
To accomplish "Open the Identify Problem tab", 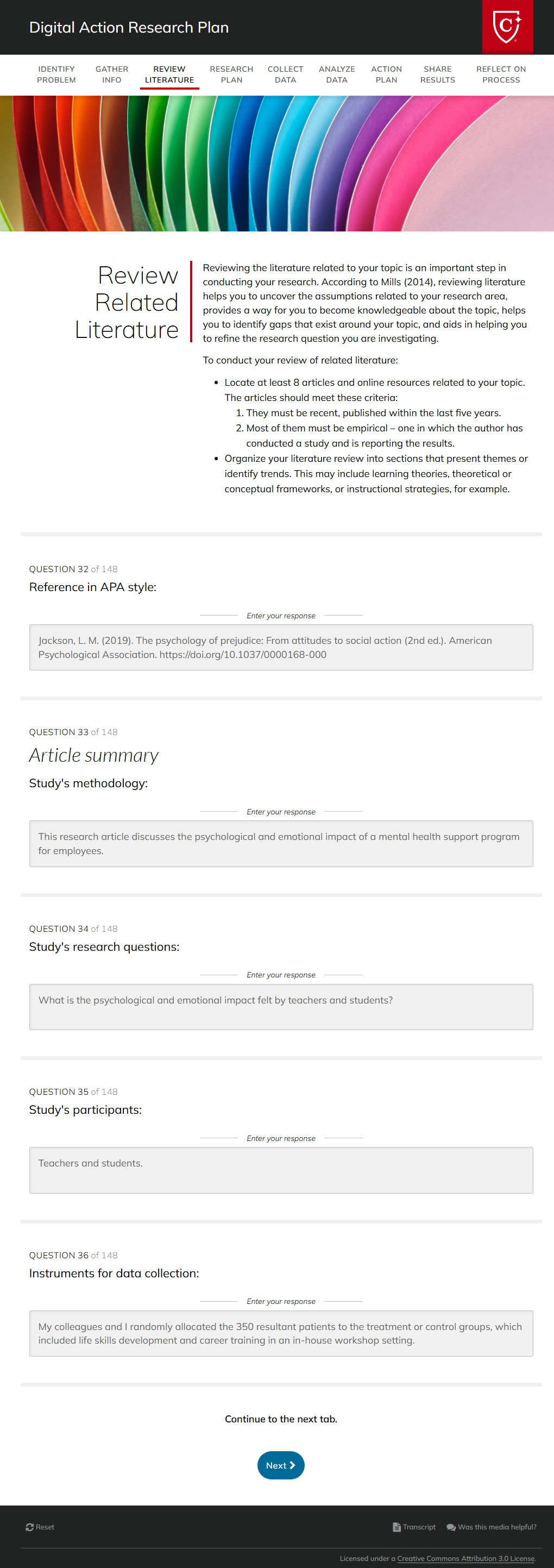I will click(x=56, y=74).
